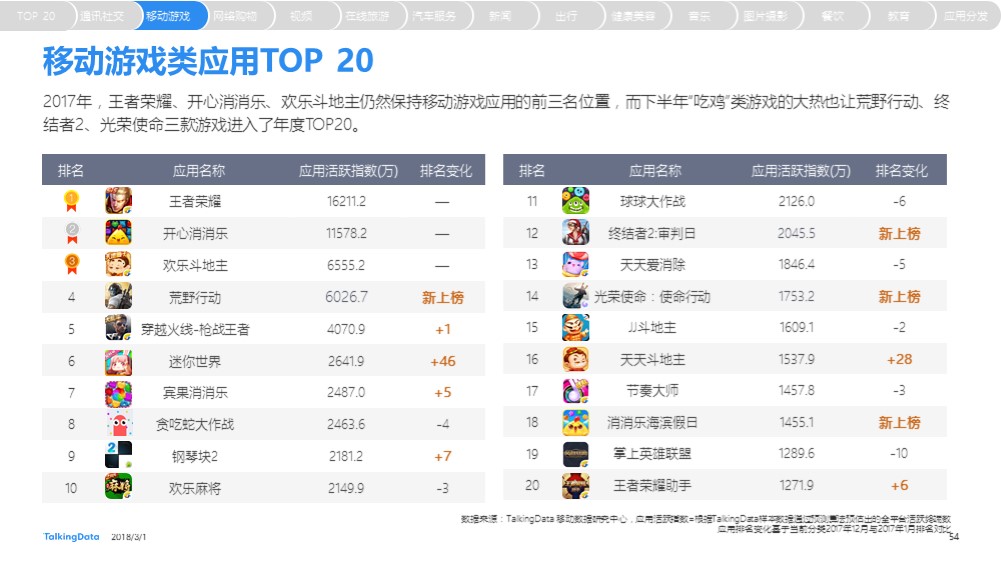
Task: Click the 欢乐麻将 app icon
Action: click(x=118, y=486)
